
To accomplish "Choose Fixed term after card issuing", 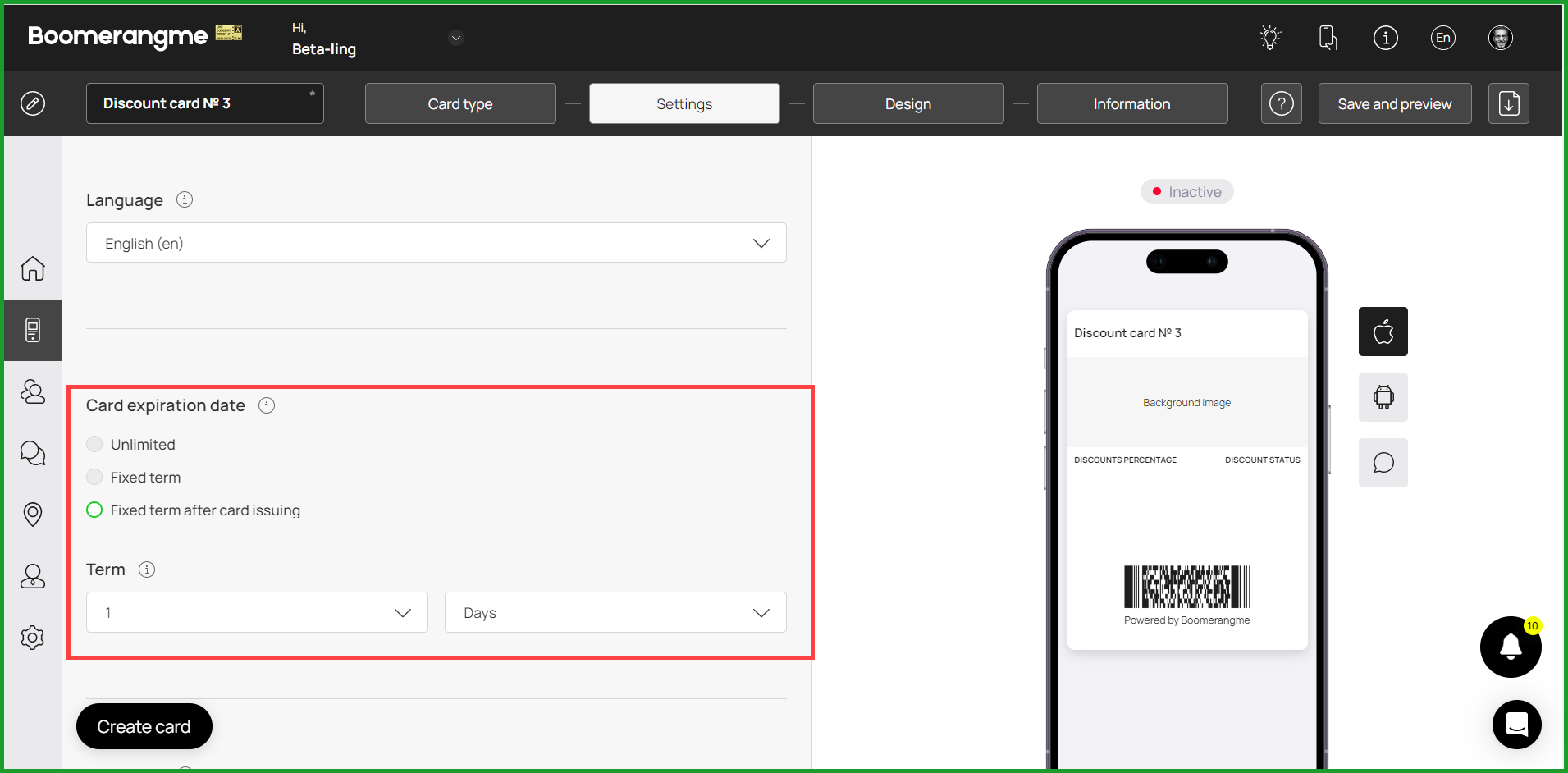I will coord(95,510).
